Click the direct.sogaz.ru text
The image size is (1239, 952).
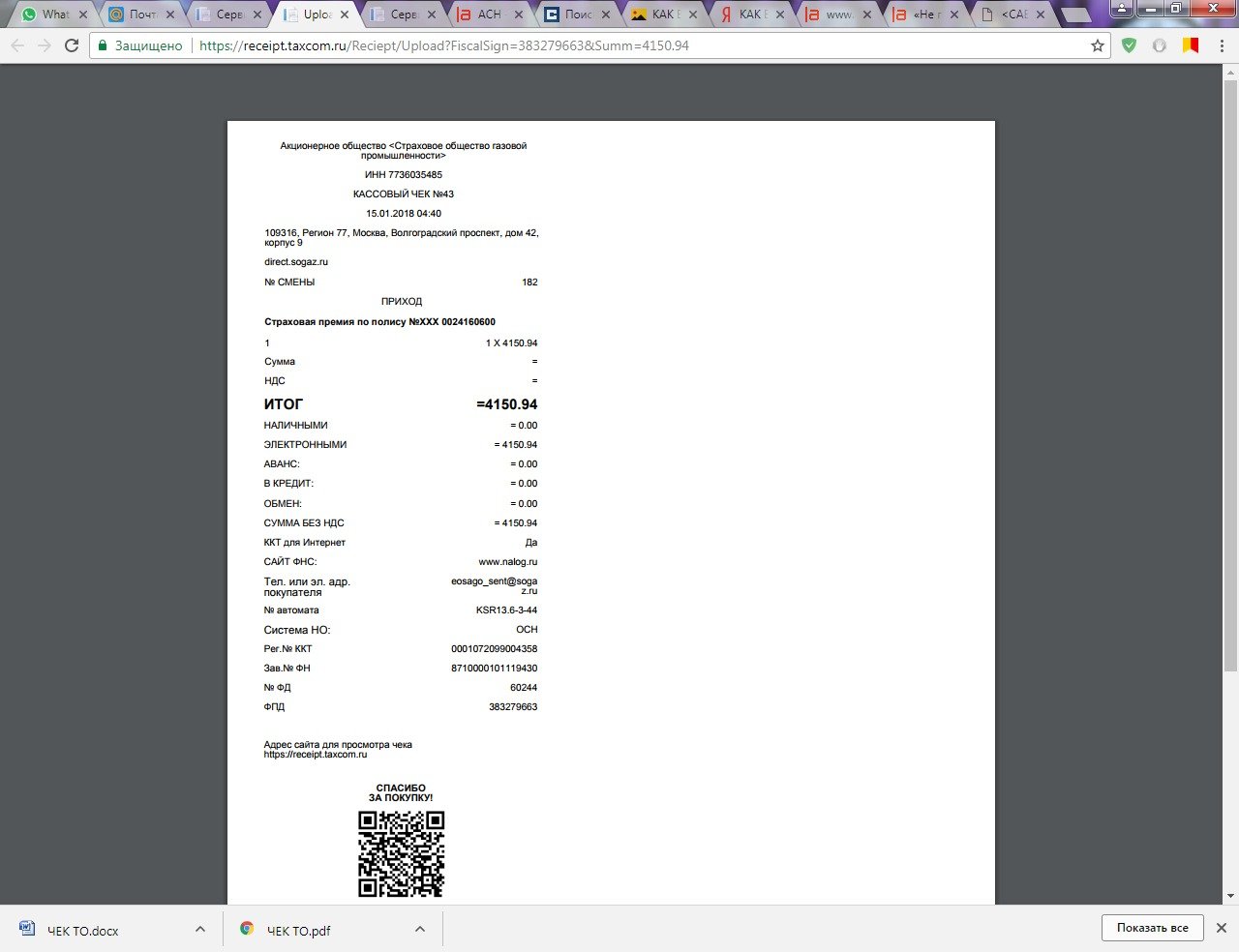click(296, 262)
